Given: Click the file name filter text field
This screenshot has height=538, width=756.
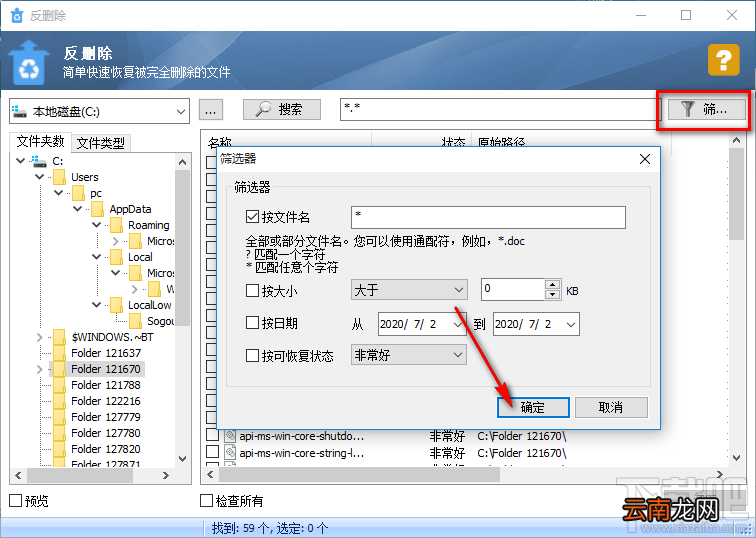Looking at the screenshot, I should 488,217.
